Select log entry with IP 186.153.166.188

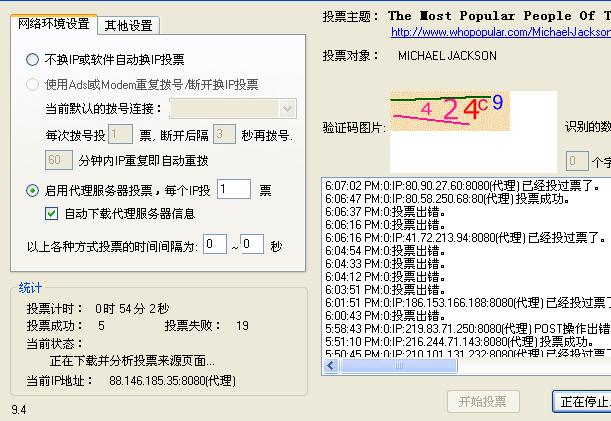point(468,302)
